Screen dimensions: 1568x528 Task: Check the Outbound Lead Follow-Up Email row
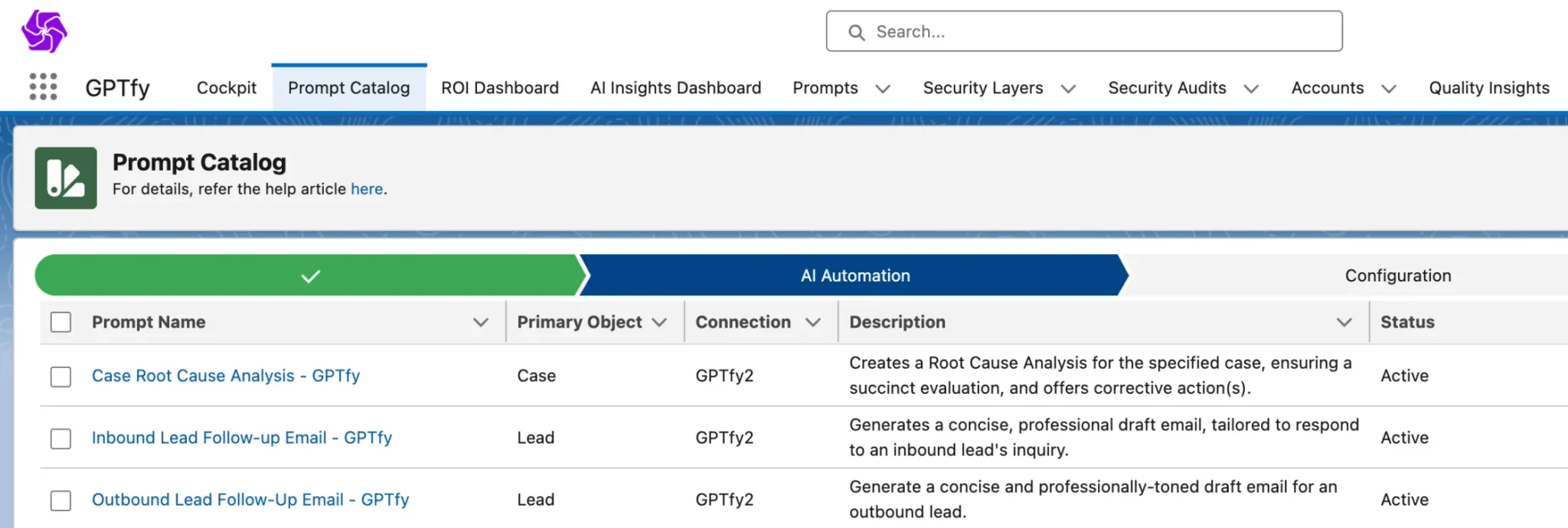pos(60,500)
